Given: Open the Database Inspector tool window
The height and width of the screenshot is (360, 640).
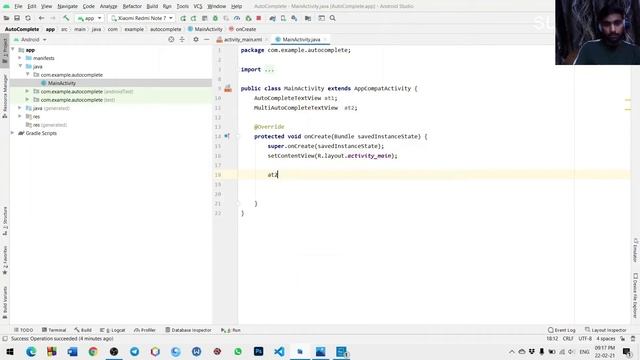Looking at the screenshot, I should 189,330.
